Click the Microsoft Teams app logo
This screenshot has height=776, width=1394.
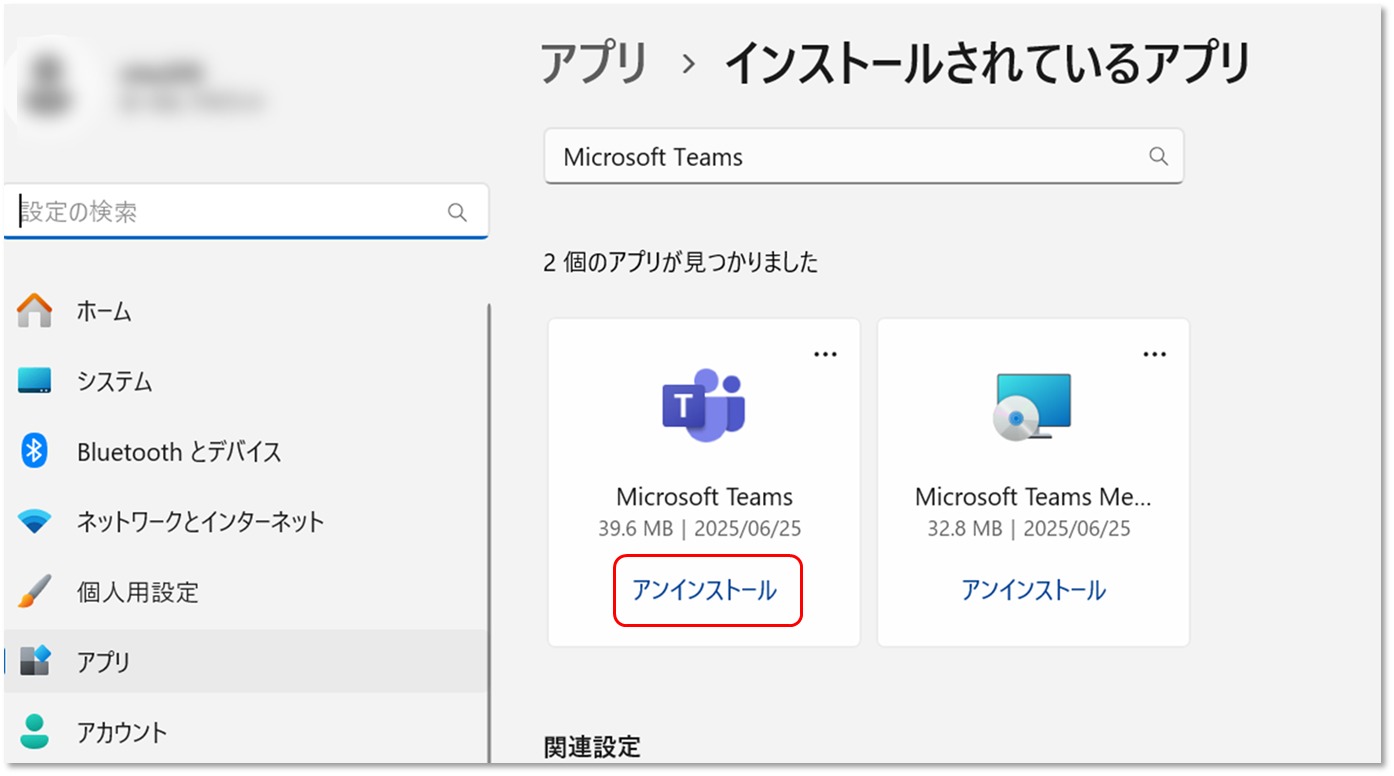tap(704, 405)
